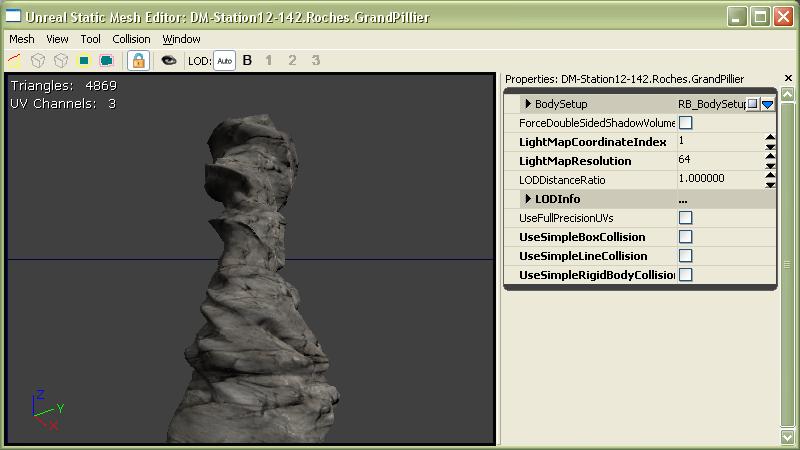Click the first wireframe cube toolbar icon
Screen dimensions: 800x450
[x=38, y=61]
